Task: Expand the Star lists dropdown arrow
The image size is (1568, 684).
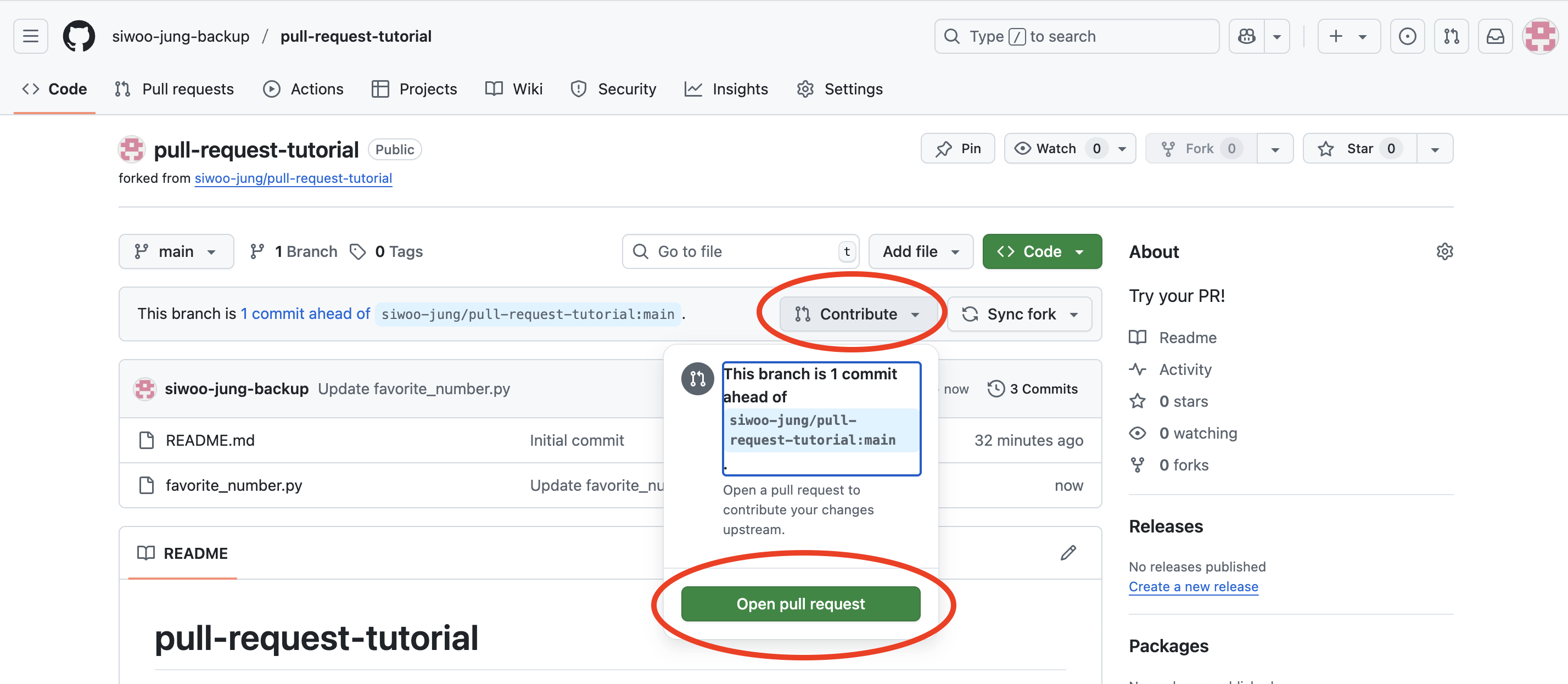Action: pos(1435,148)
